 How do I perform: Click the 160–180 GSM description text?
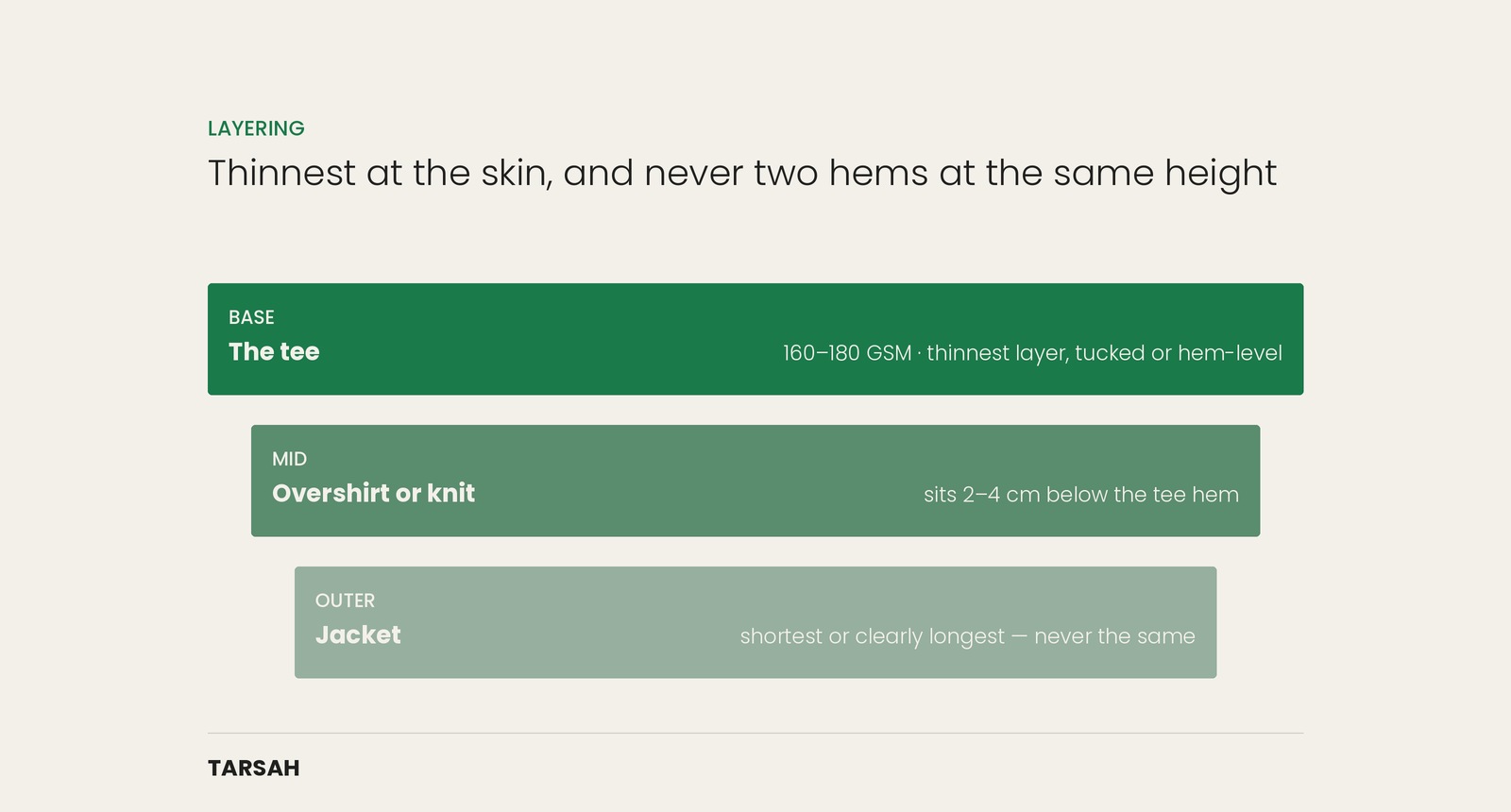1032,353
